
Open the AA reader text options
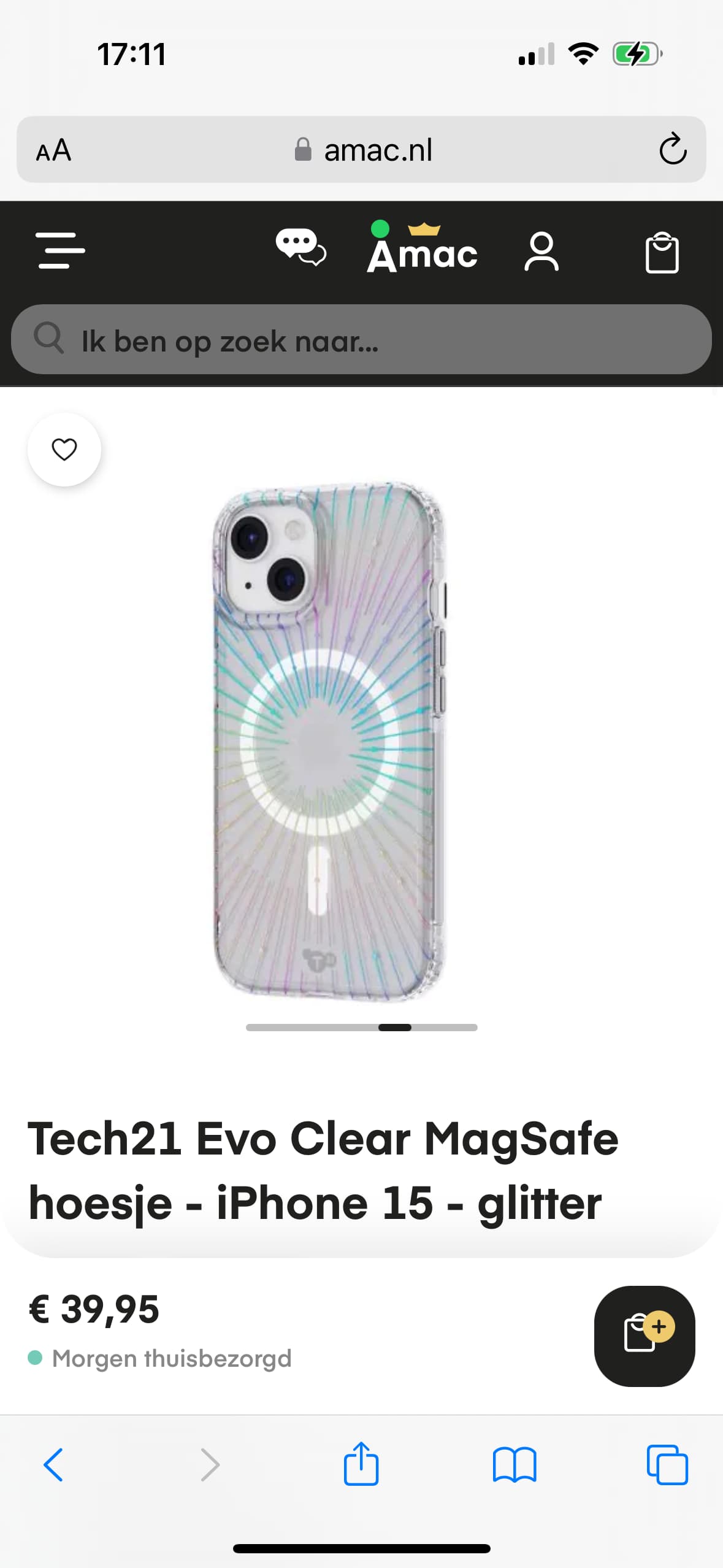click(x=53, y=150)
